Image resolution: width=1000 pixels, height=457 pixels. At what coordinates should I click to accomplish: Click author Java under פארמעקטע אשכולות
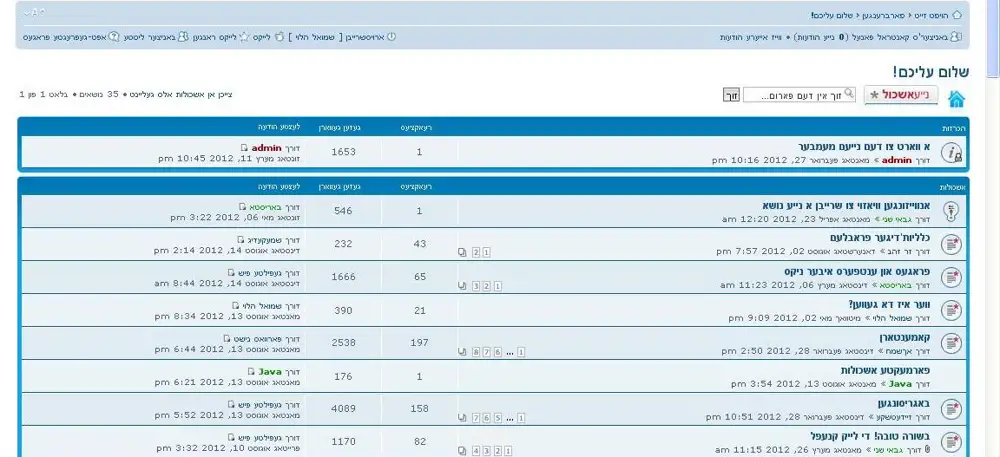900,384
